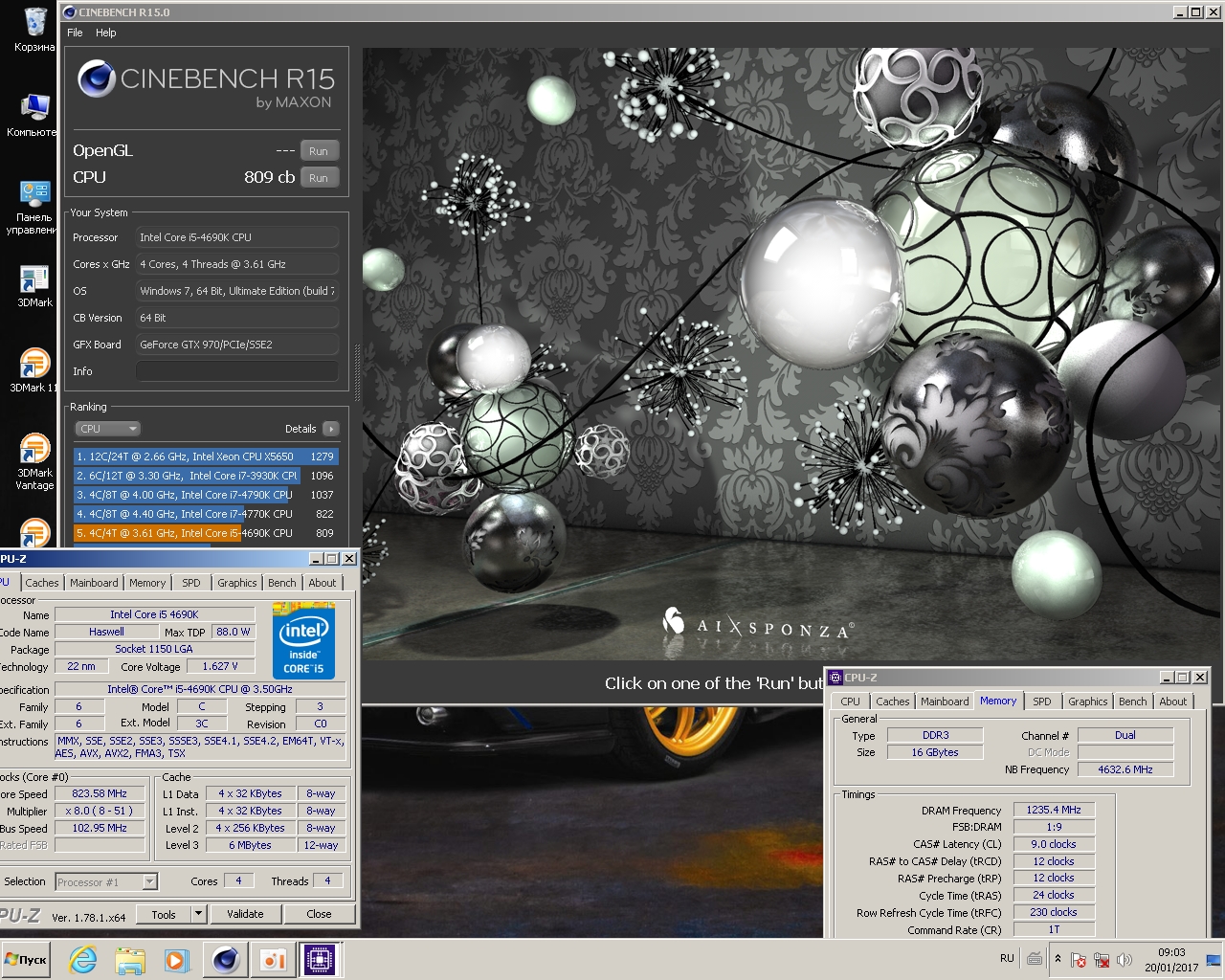
Task: Switch to Graphics tab in left CPU-Z
Action: (237, 582)
